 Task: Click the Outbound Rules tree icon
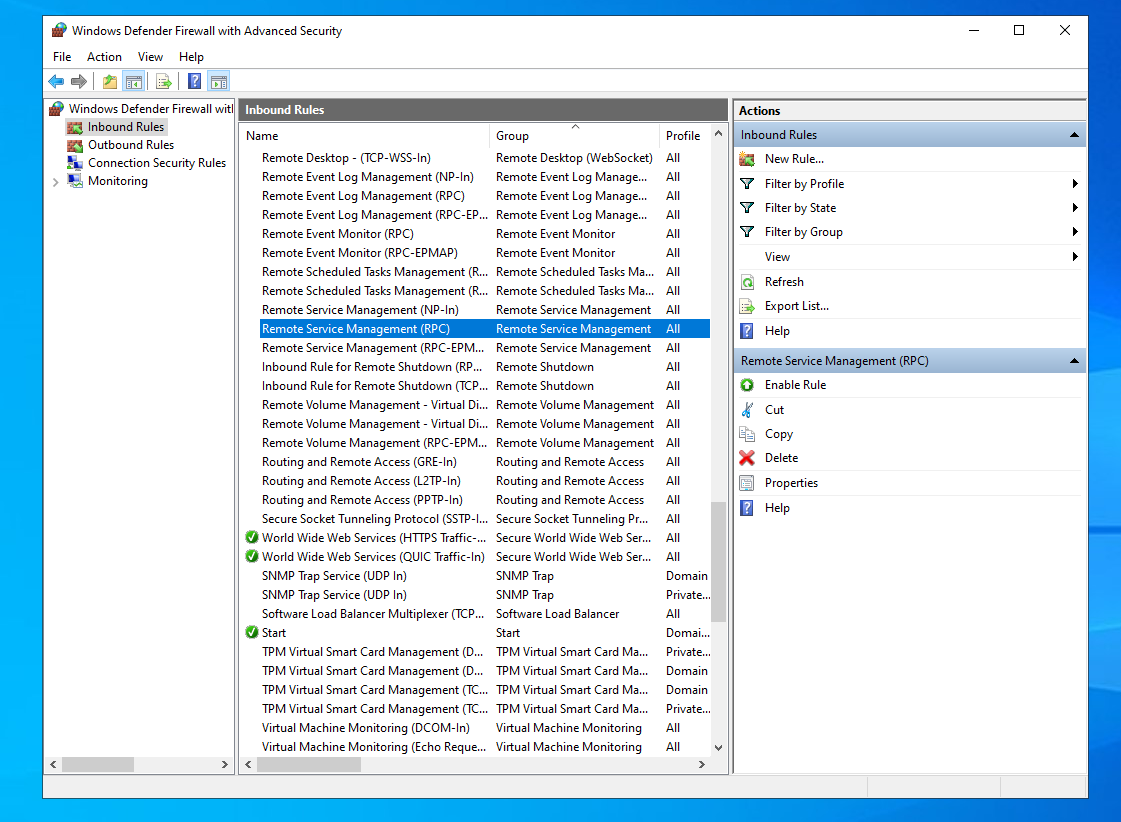pyautogui.click(x=75, y=145)
